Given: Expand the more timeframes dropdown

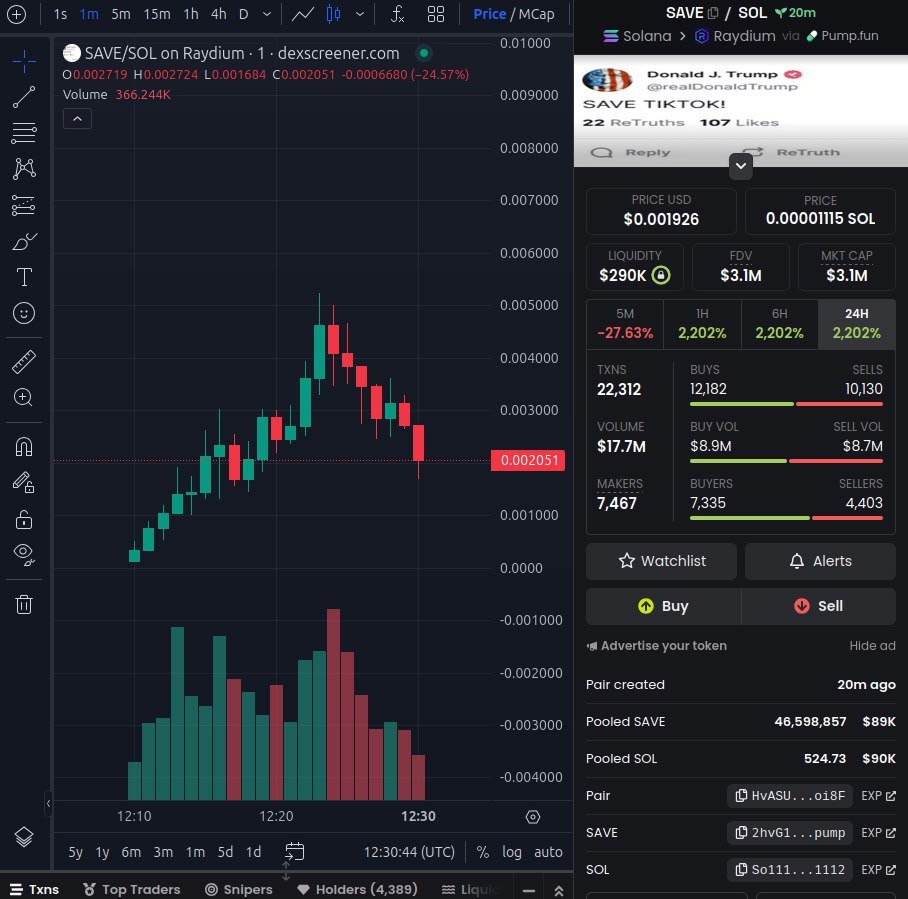Looking at the screenshot, I should click(x=266, y=14).
